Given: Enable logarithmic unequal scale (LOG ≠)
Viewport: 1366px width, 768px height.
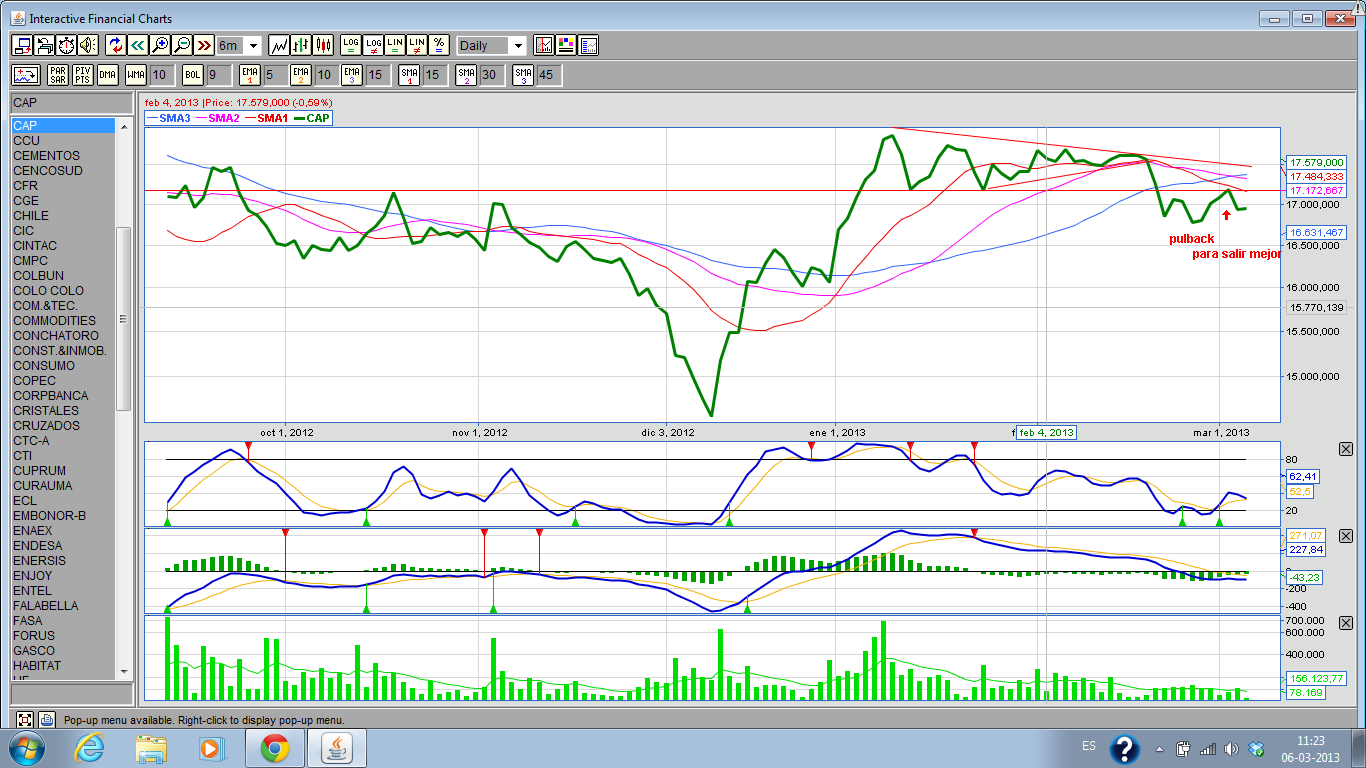Looking at the screenshot, I should coord(373,45).
